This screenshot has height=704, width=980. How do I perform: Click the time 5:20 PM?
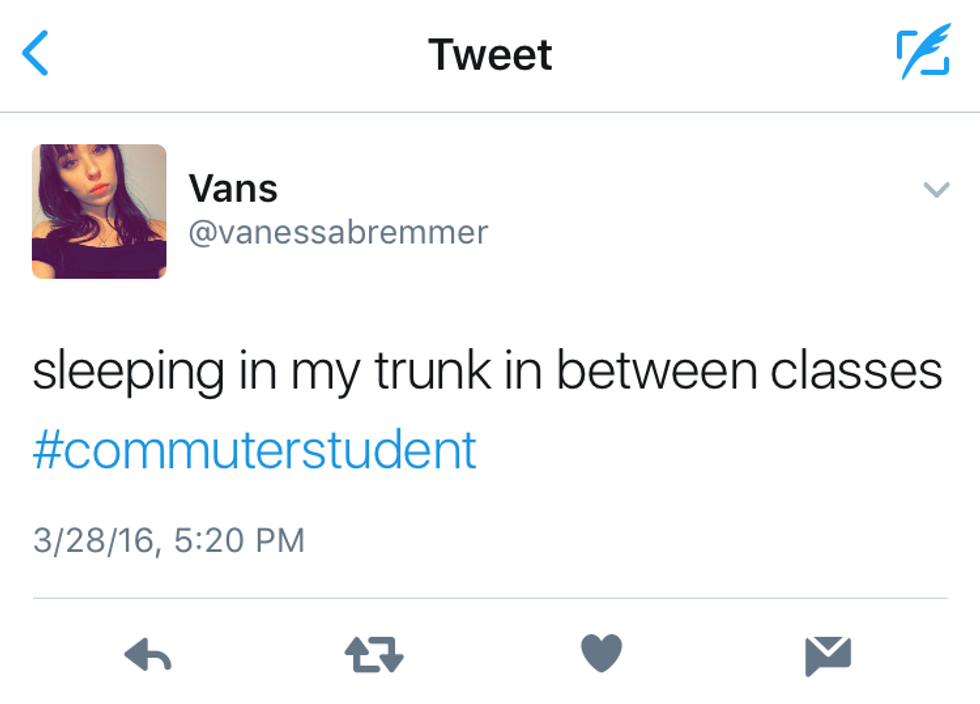238,540
